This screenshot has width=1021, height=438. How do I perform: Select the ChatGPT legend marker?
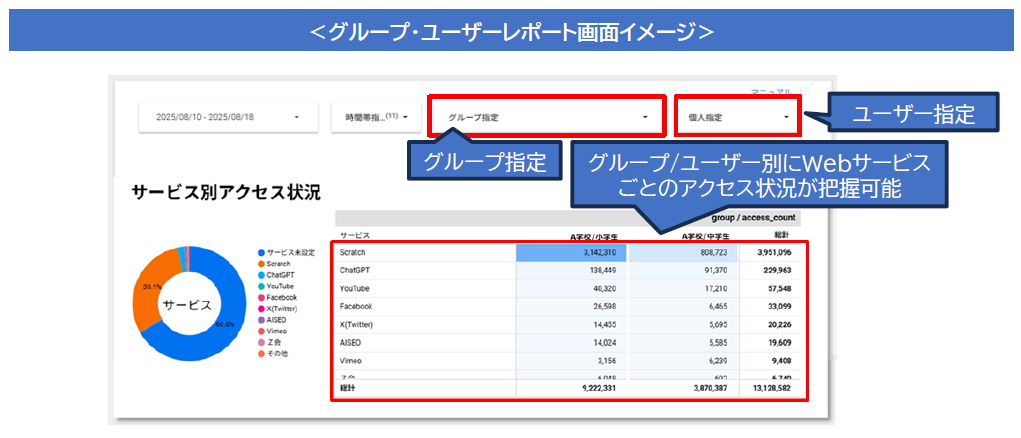[261, 275]
